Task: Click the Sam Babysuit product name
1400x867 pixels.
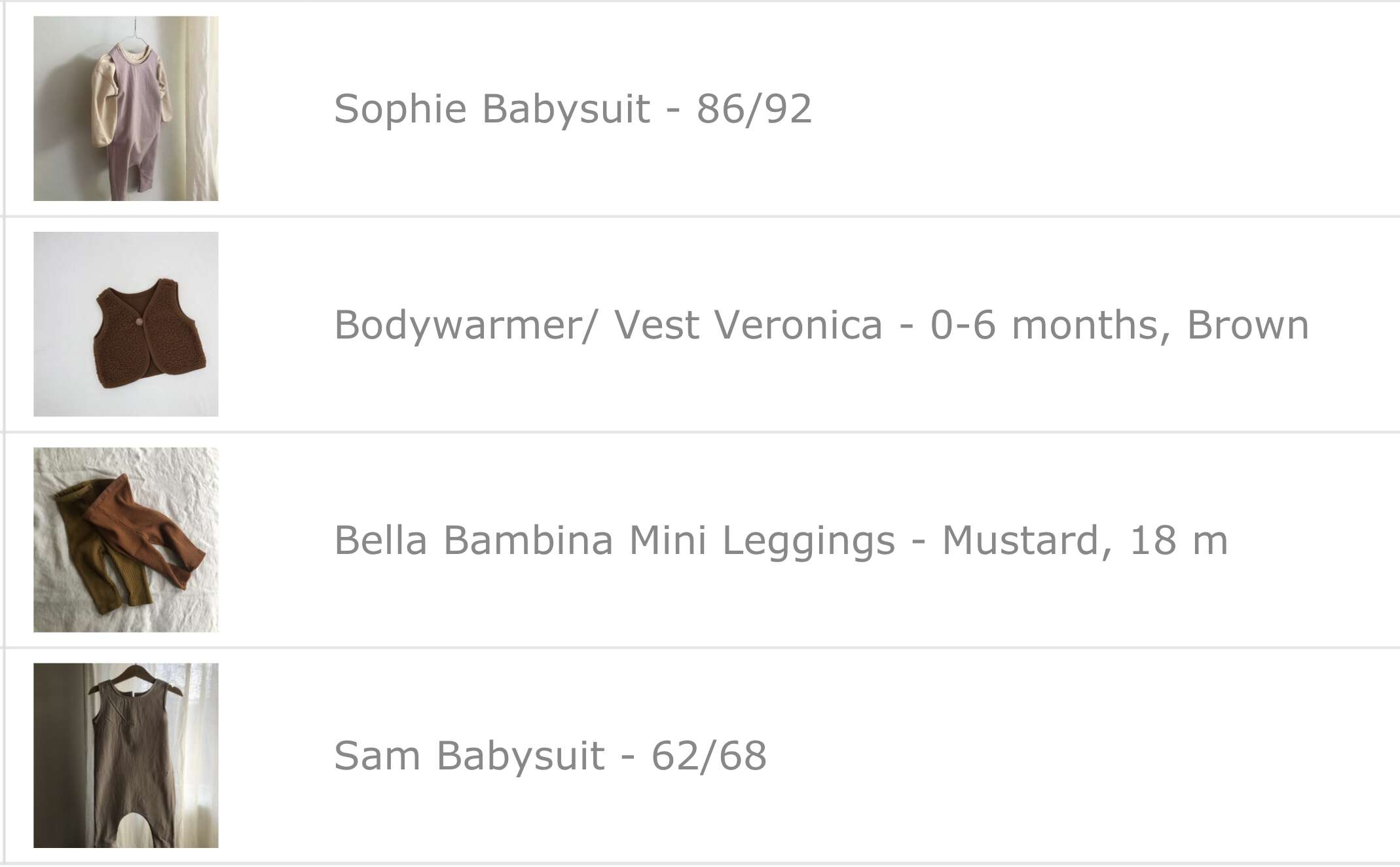Action: click(x=469, y=756)
